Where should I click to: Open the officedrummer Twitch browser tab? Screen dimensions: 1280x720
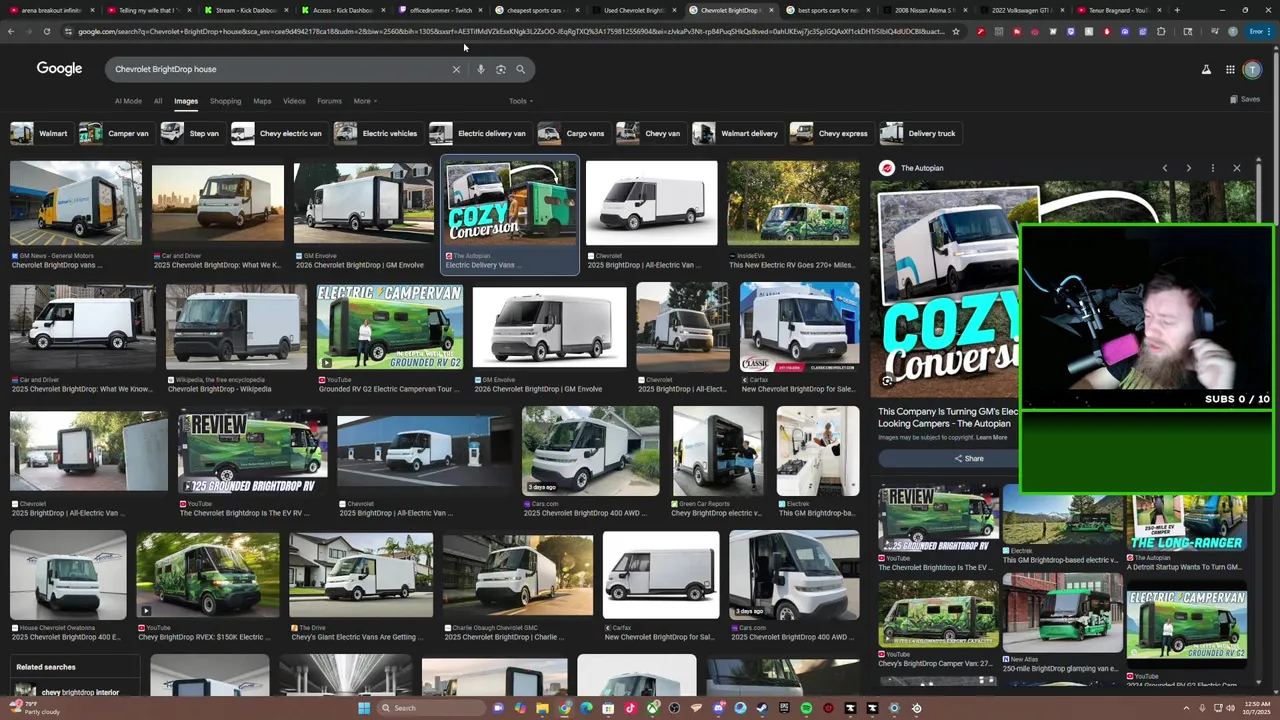[440, 10]
